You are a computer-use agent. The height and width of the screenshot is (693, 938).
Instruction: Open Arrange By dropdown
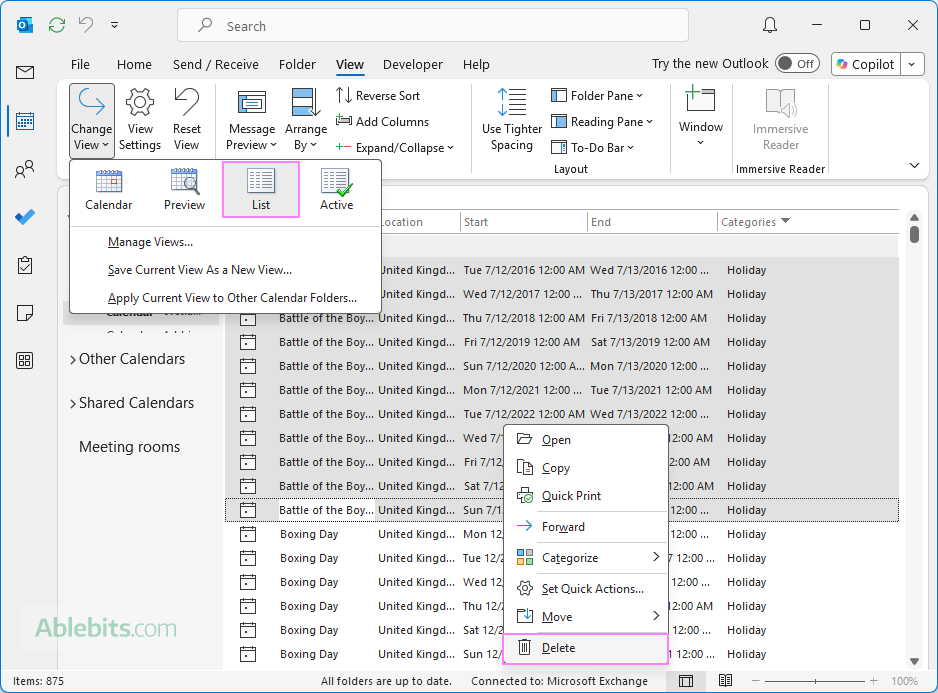306,120
